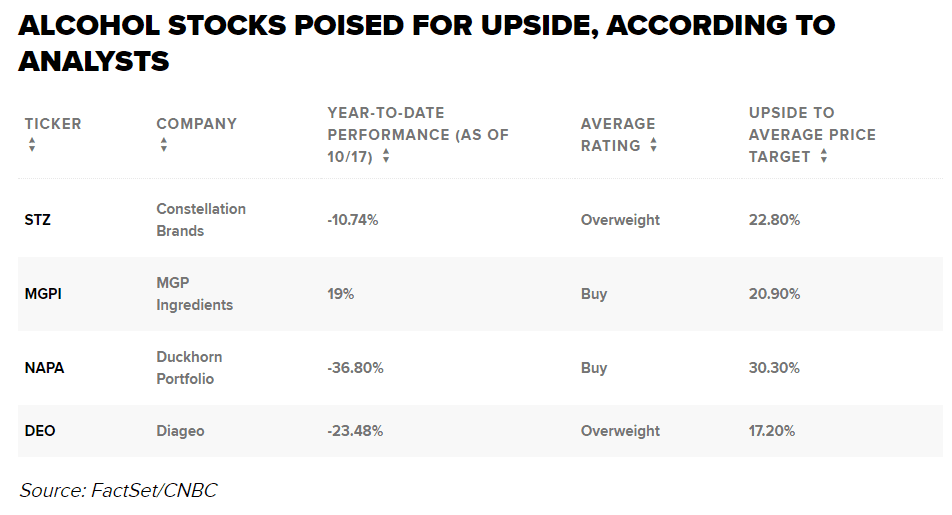Click the COMPANY column header
Image resolution: width=952 pixels, height=515 pixels.
point(196,124)
